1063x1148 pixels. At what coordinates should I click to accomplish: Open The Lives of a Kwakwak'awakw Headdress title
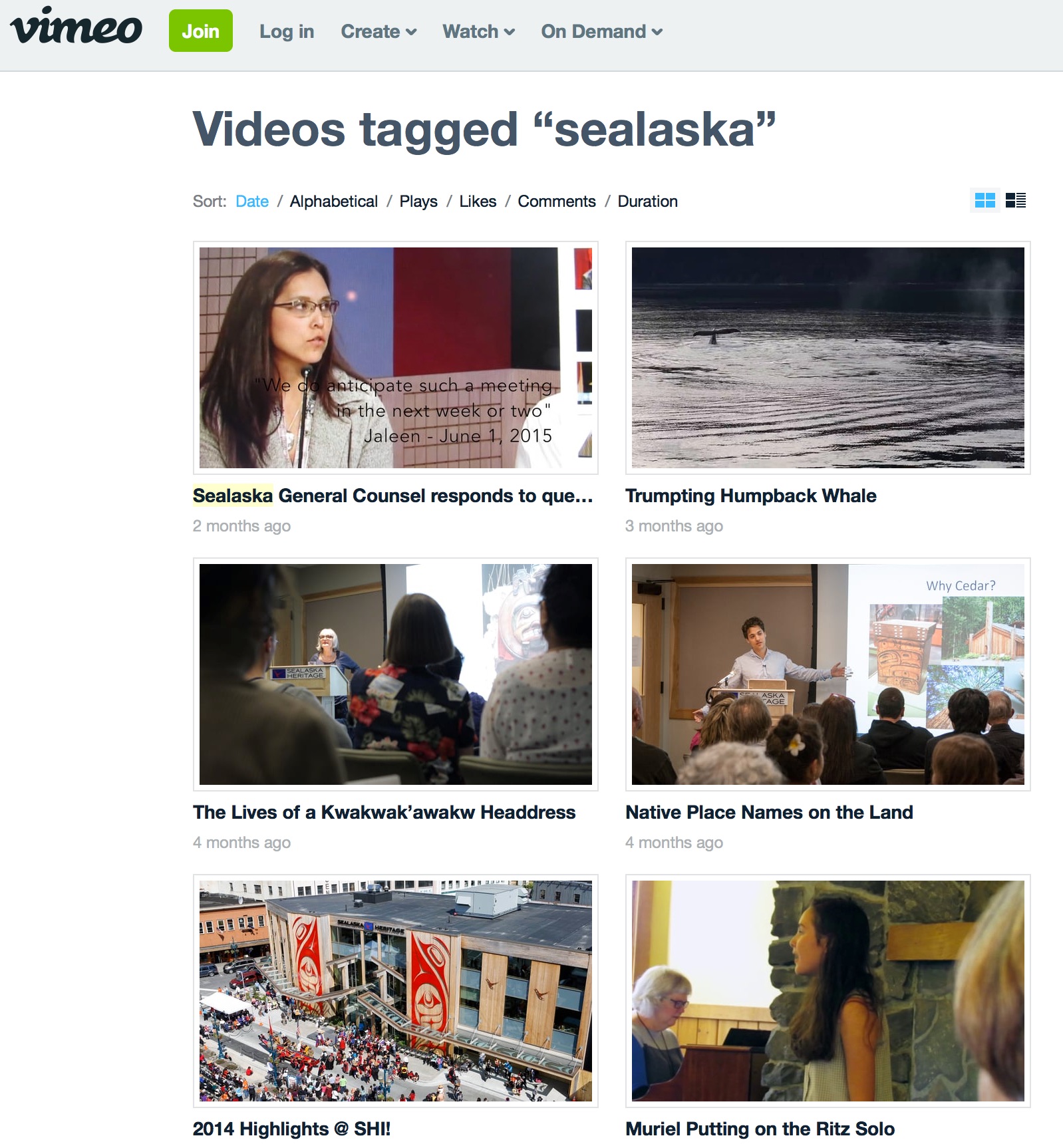coord(384,812)
